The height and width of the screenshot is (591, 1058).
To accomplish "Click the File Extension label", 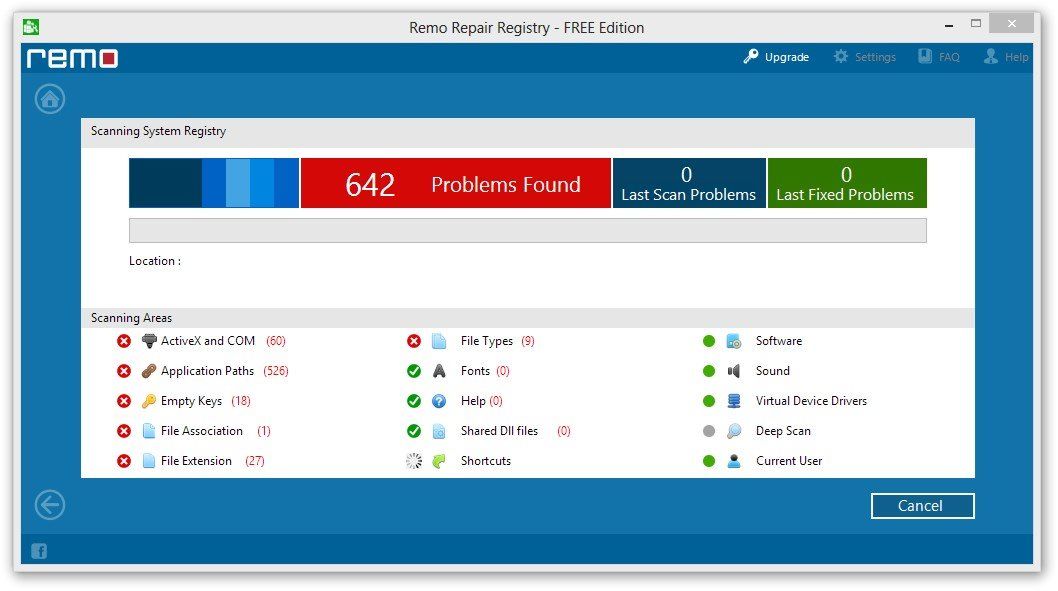I will (x=196, y=461).
